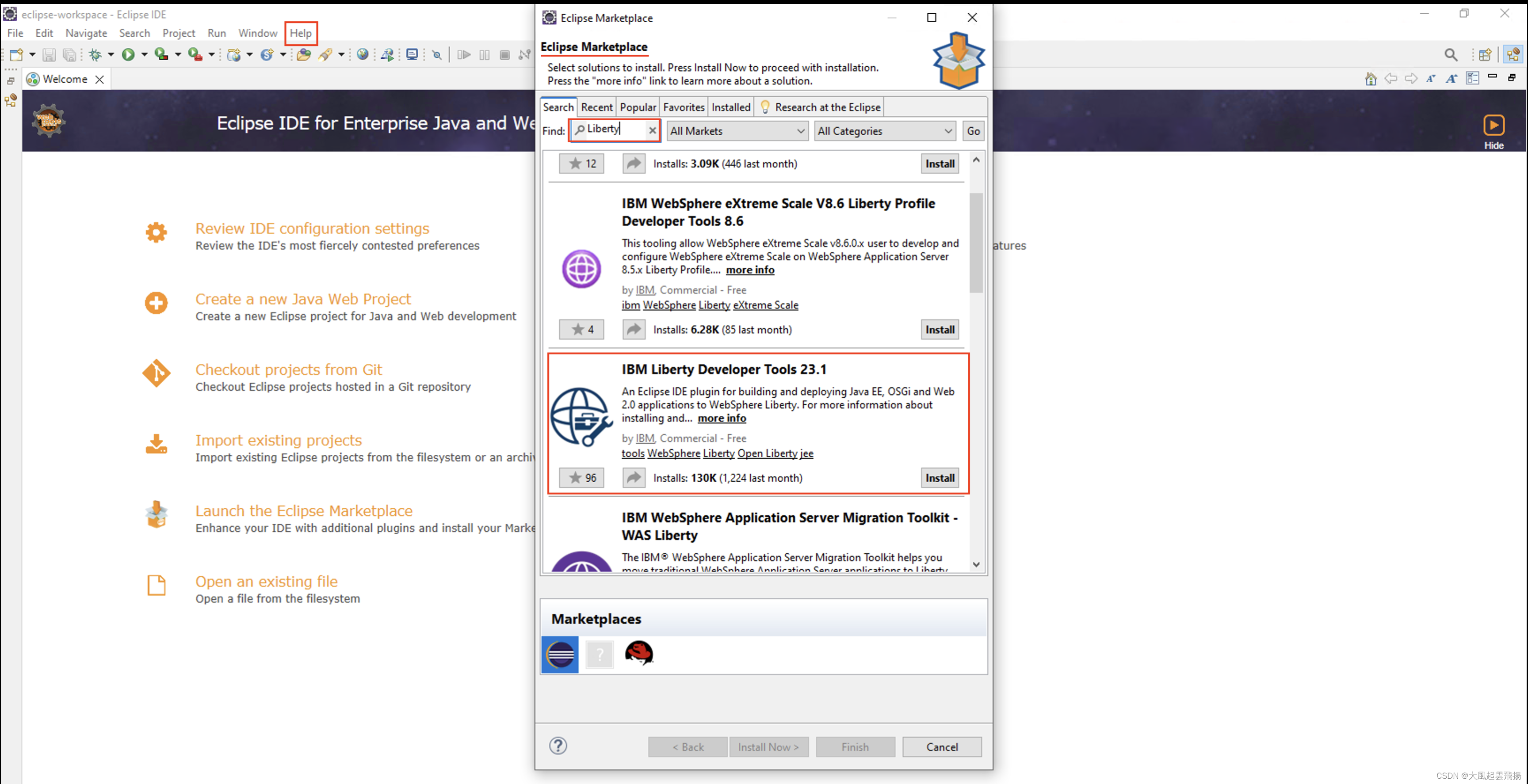Open more info for IBM Liberty Developer Tools
Image resolution: width=1528 pixels, height=784 pixels.
721,418
